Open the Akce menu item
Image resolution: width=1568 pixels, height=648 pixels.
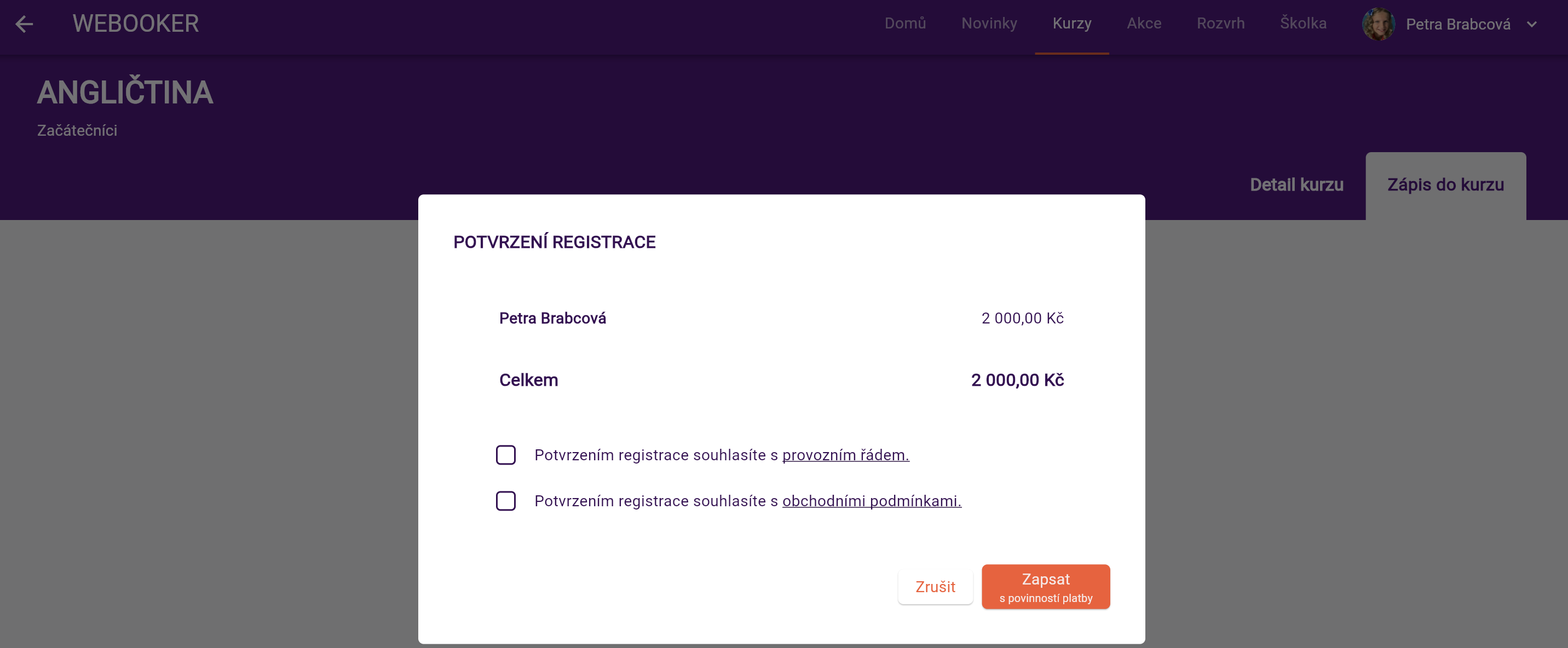pos(1143,23)
